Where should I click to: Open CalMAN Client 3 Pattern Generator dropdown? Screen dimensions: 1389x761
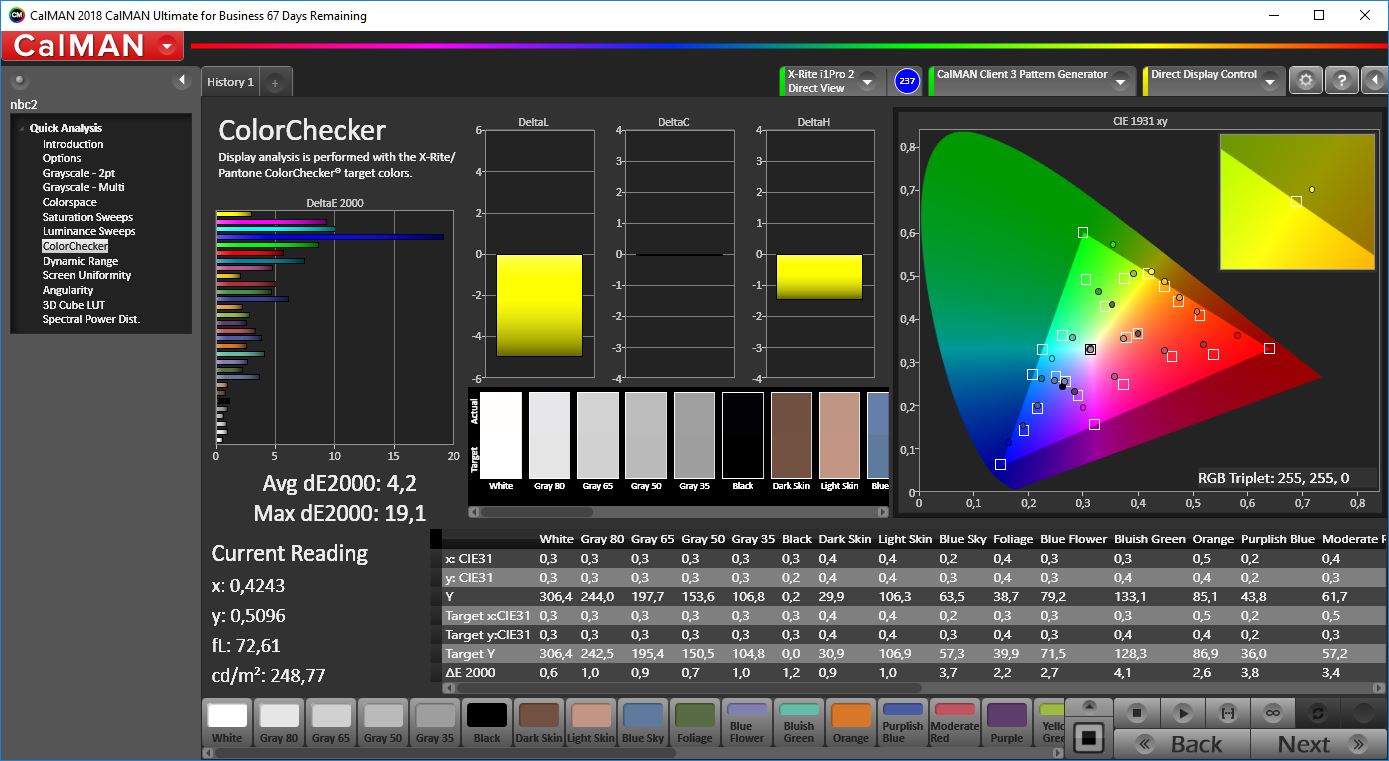1122,82
